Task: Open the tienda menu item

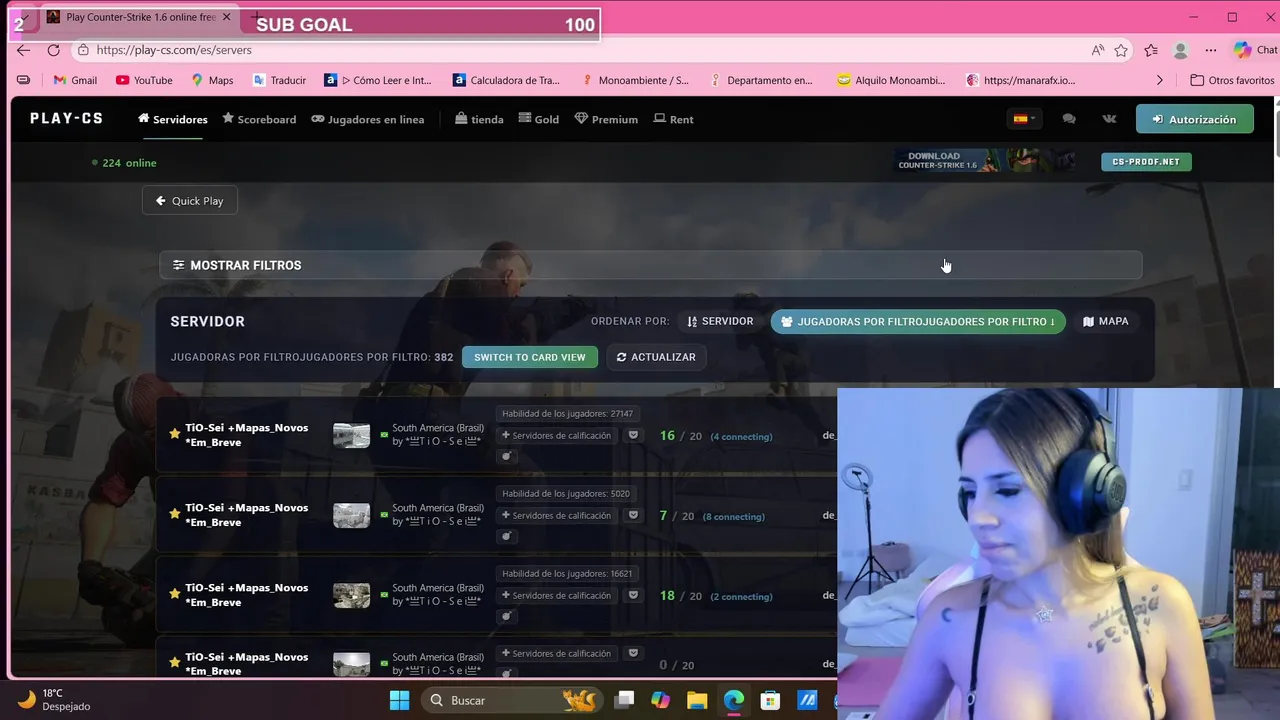Action: (479, 119)
